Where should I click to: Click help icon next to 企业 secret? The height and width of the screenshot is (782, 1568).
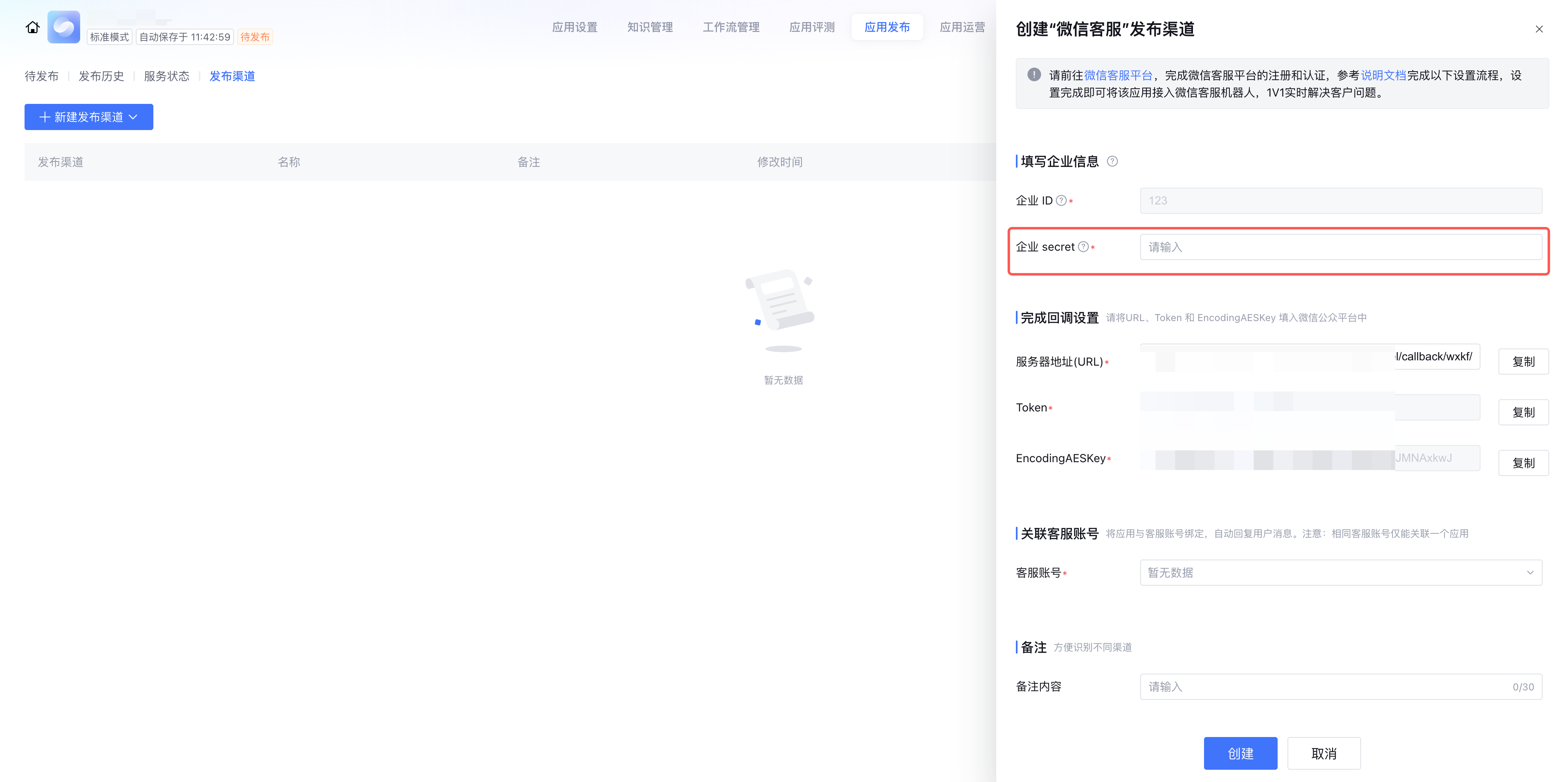point(1083,247)
